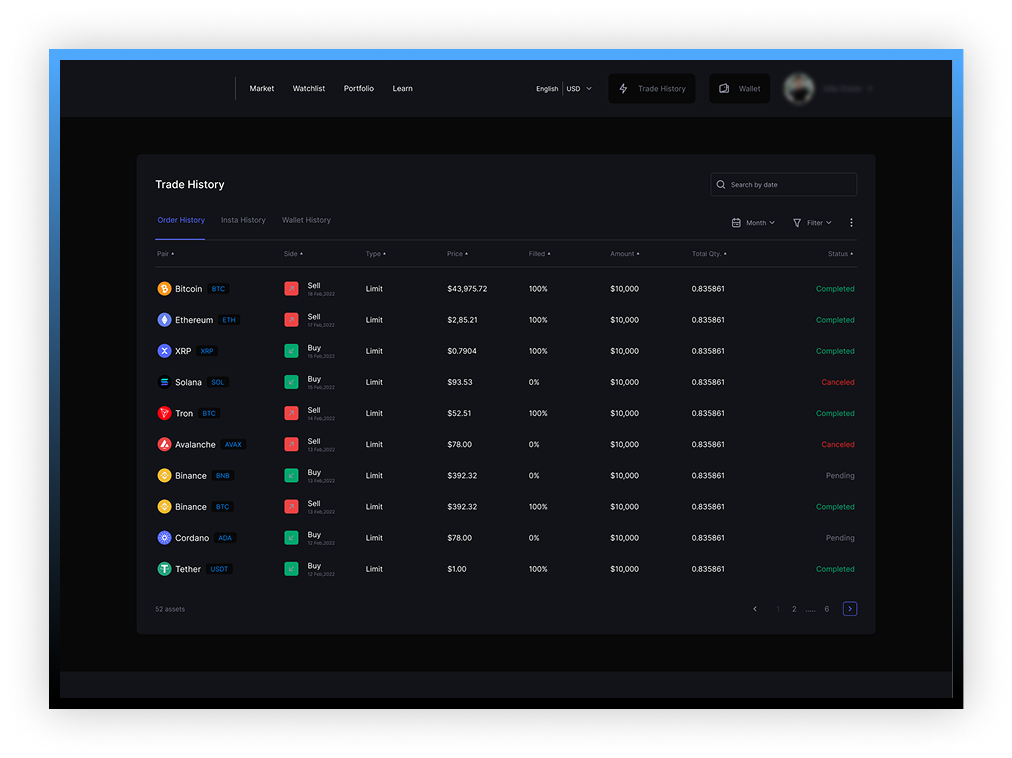Click the Avalanche coin icon
Viewport: 1012px width, 758px height.
pyautogui.click(x=164, y=444)
